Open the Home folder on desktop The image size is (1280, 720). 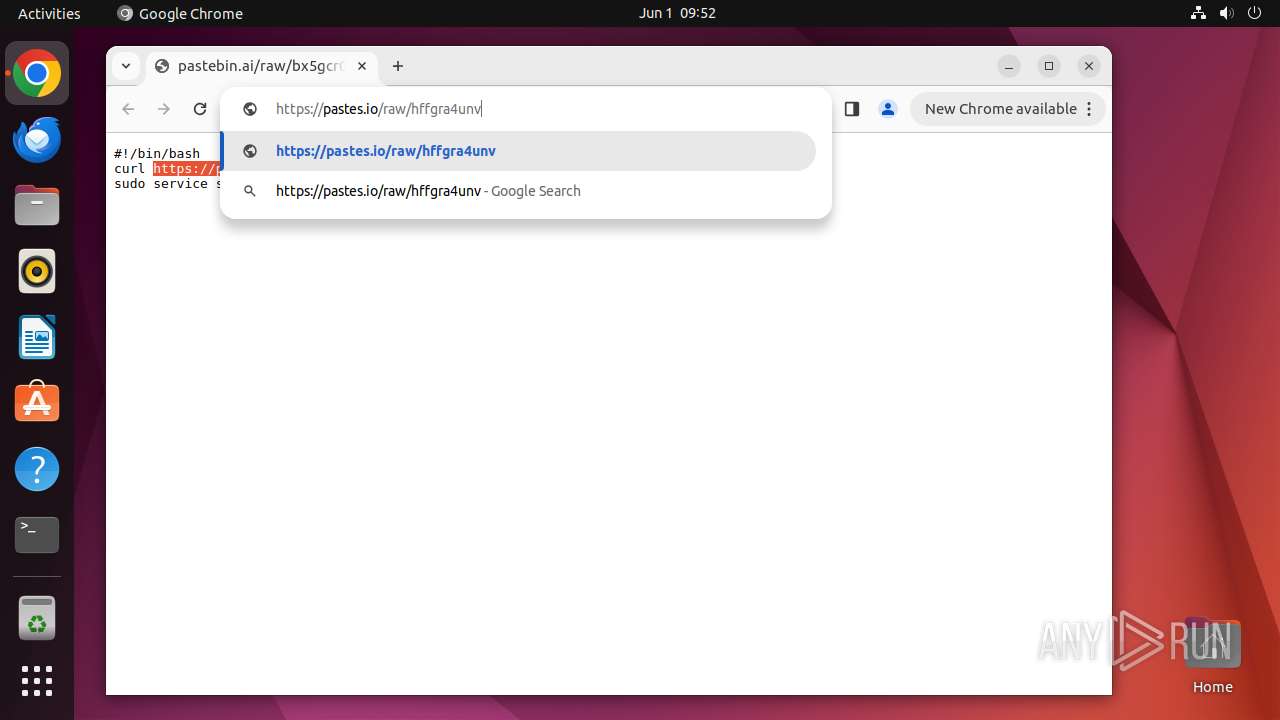(x=1212, y=656)
